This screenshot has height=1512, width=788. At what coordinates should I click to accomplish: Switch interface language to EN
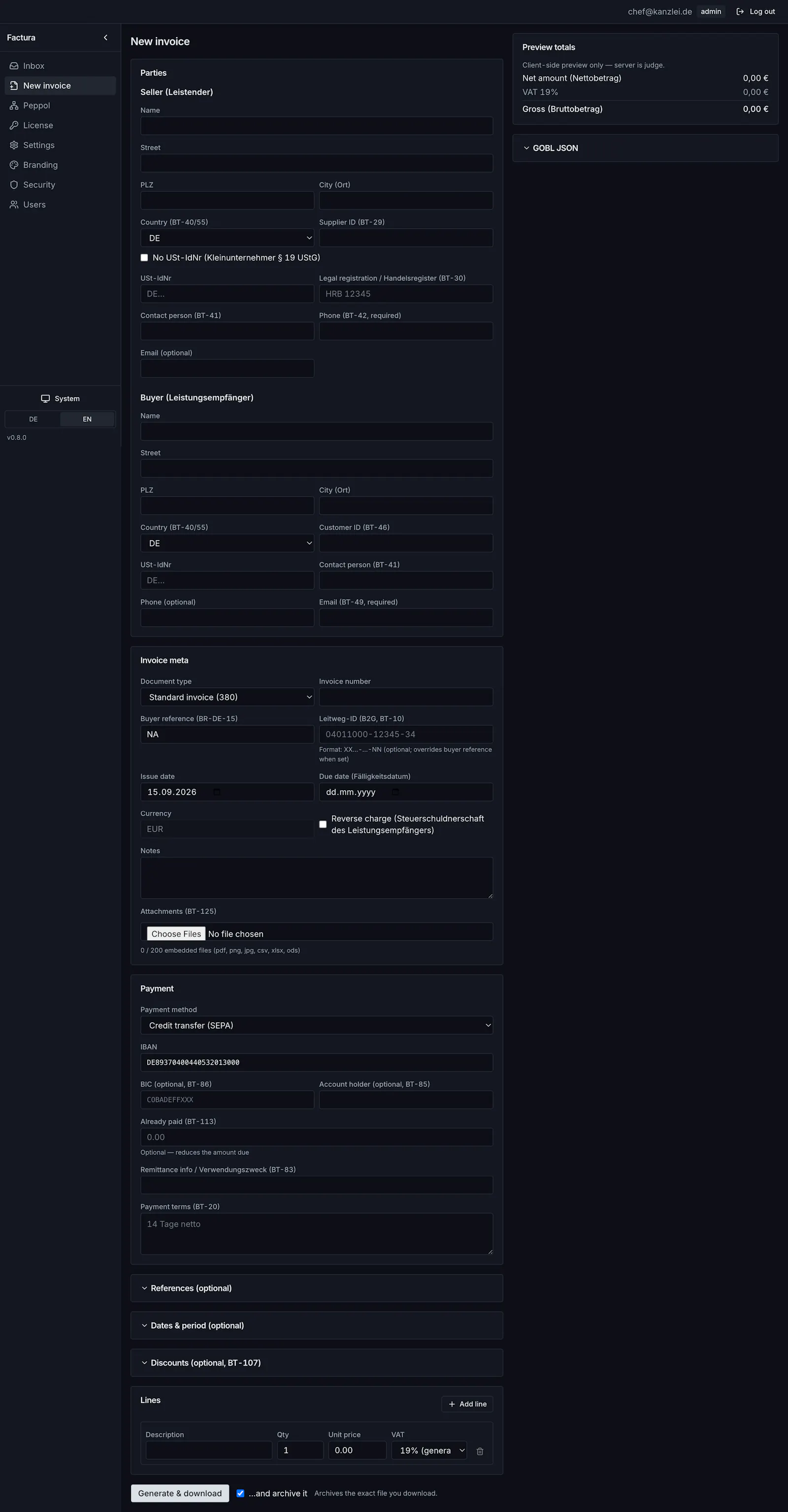coord(87,419)
